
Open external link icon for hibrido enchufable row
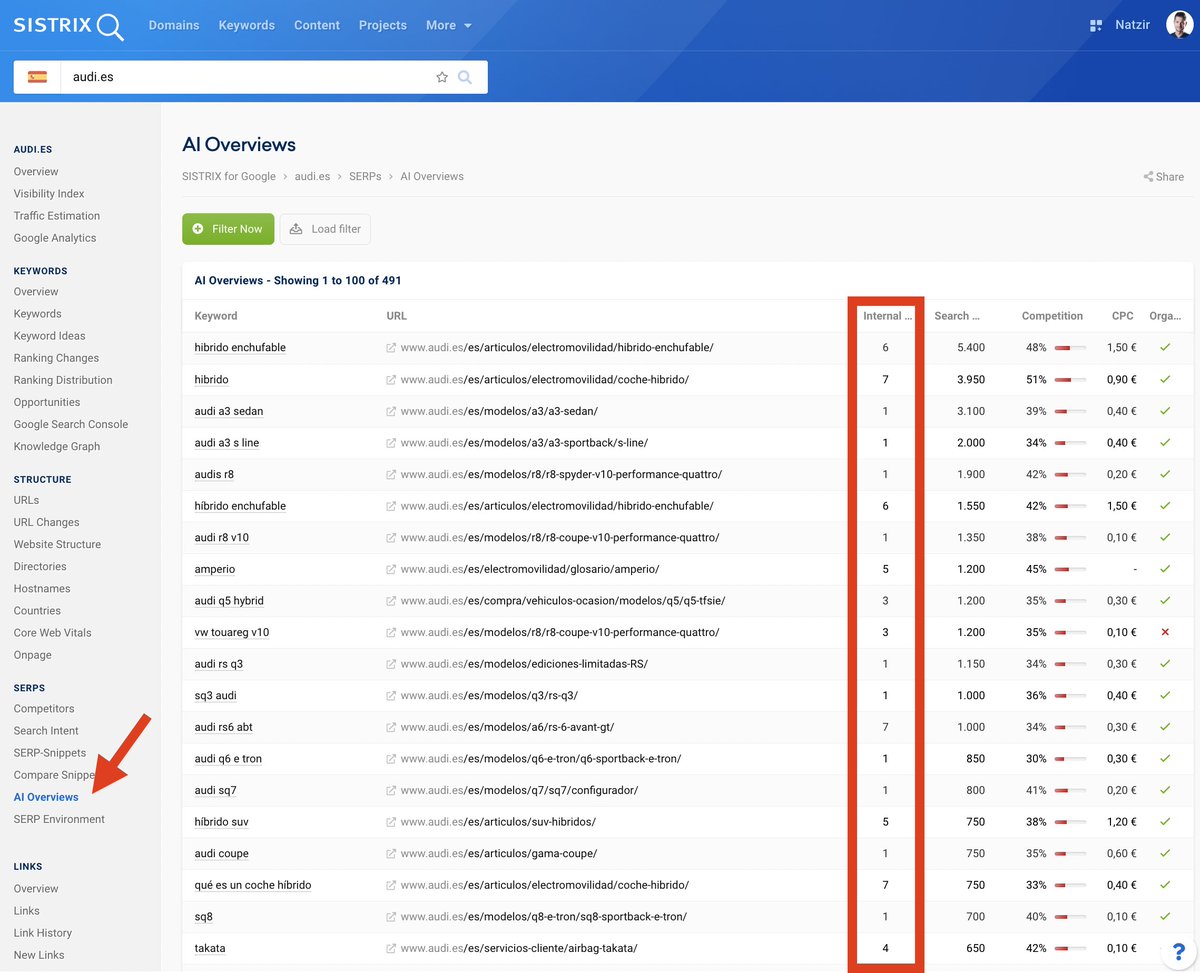(x=391, y=348)
